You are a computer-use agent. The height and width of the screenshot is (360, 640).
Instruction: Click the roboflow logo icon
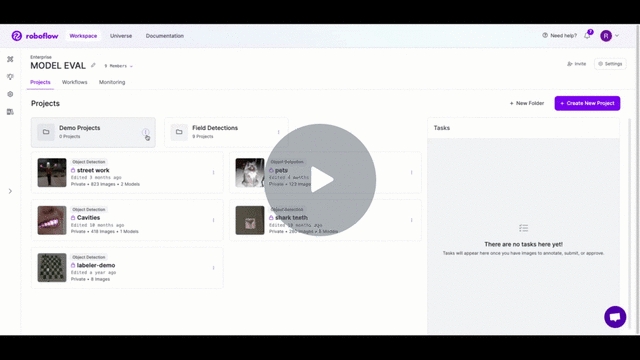tap(17, 36)
